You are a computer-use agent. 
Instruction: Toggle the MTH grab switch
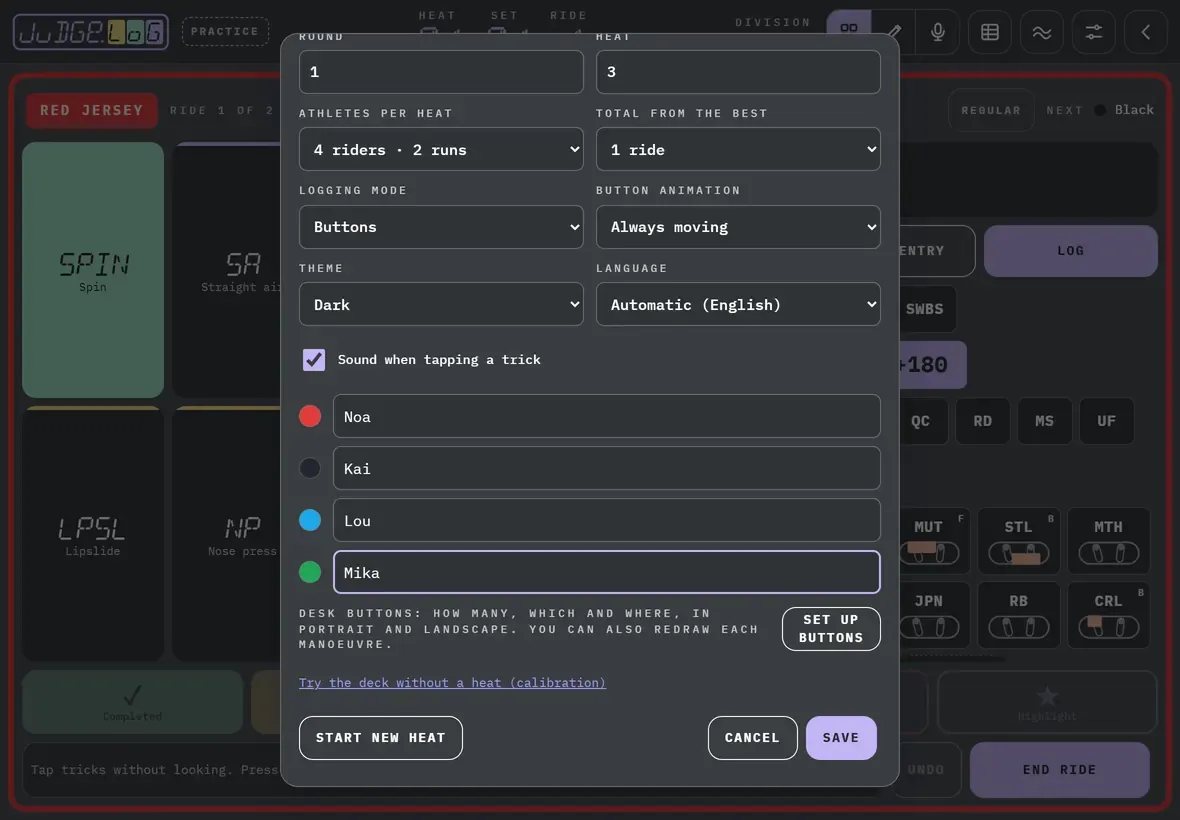[1109, 553]
